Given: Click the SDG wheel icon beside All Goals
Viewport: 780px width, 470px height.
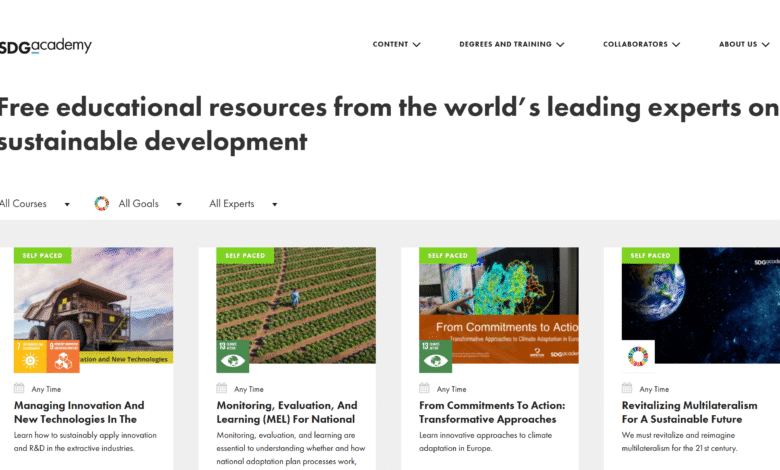Looking at the screenshot, I should pyautogui.click(x=102, y=204).
